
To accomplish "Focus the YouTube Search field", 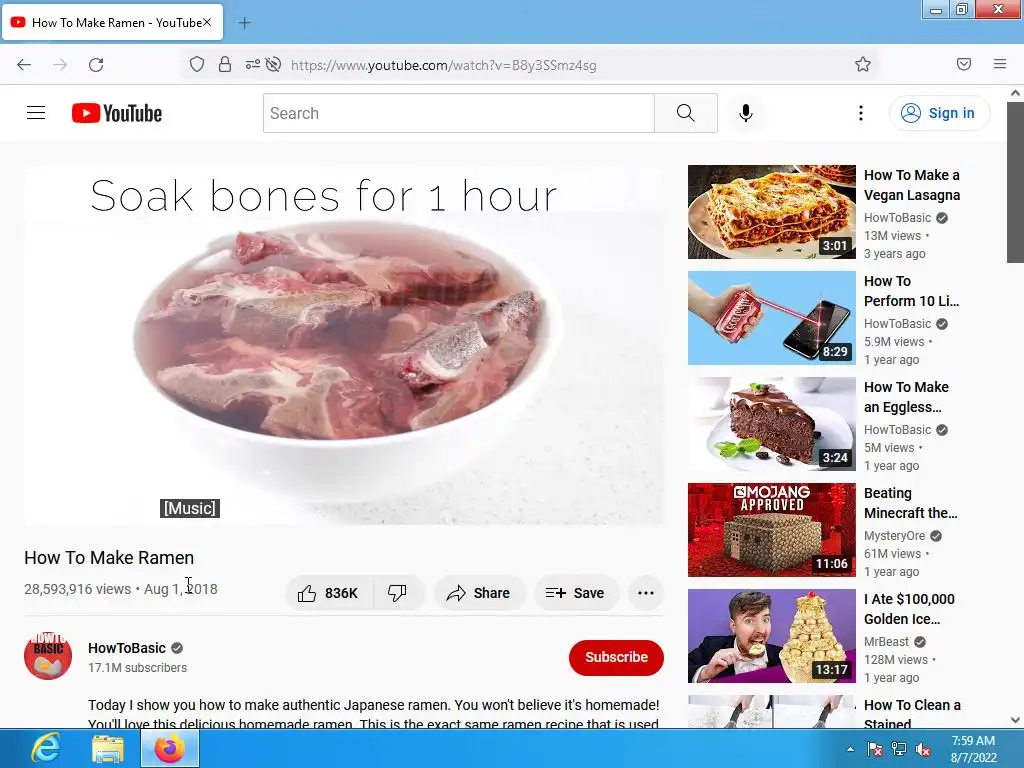I will click(458, 113).
